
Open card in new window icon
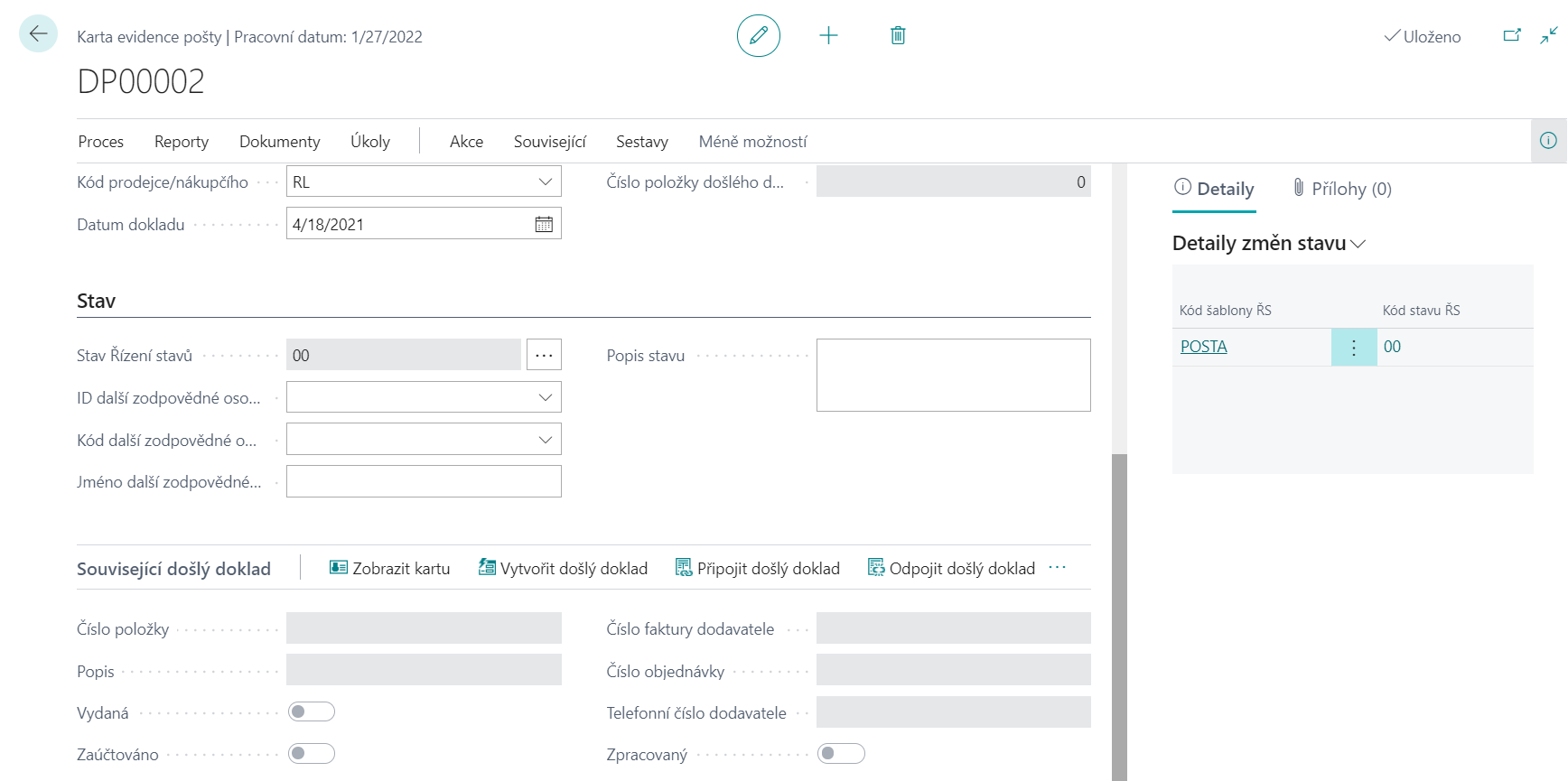[1511, 36]
